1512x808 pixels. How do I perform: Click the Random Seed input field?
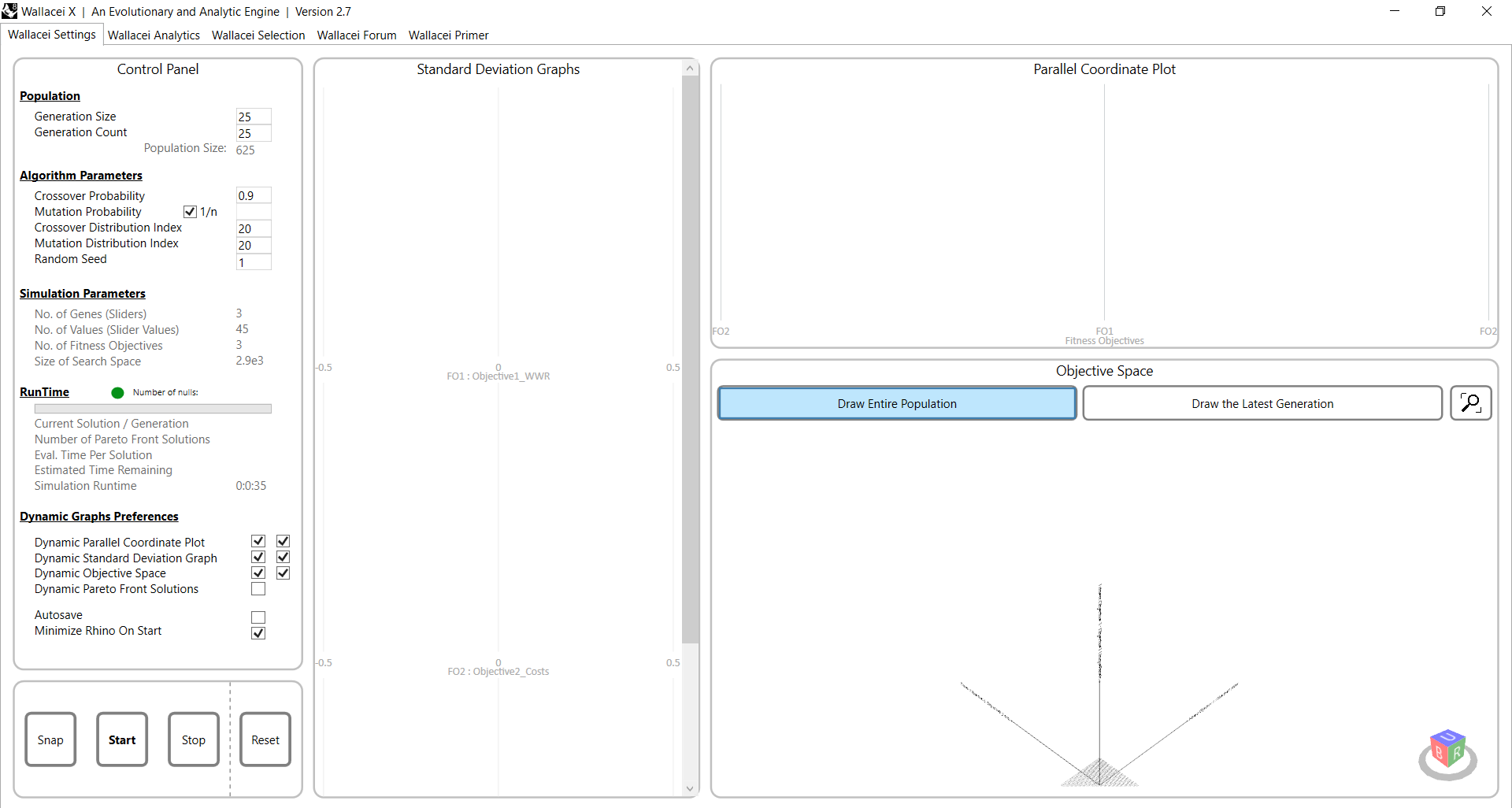(253, 262)
